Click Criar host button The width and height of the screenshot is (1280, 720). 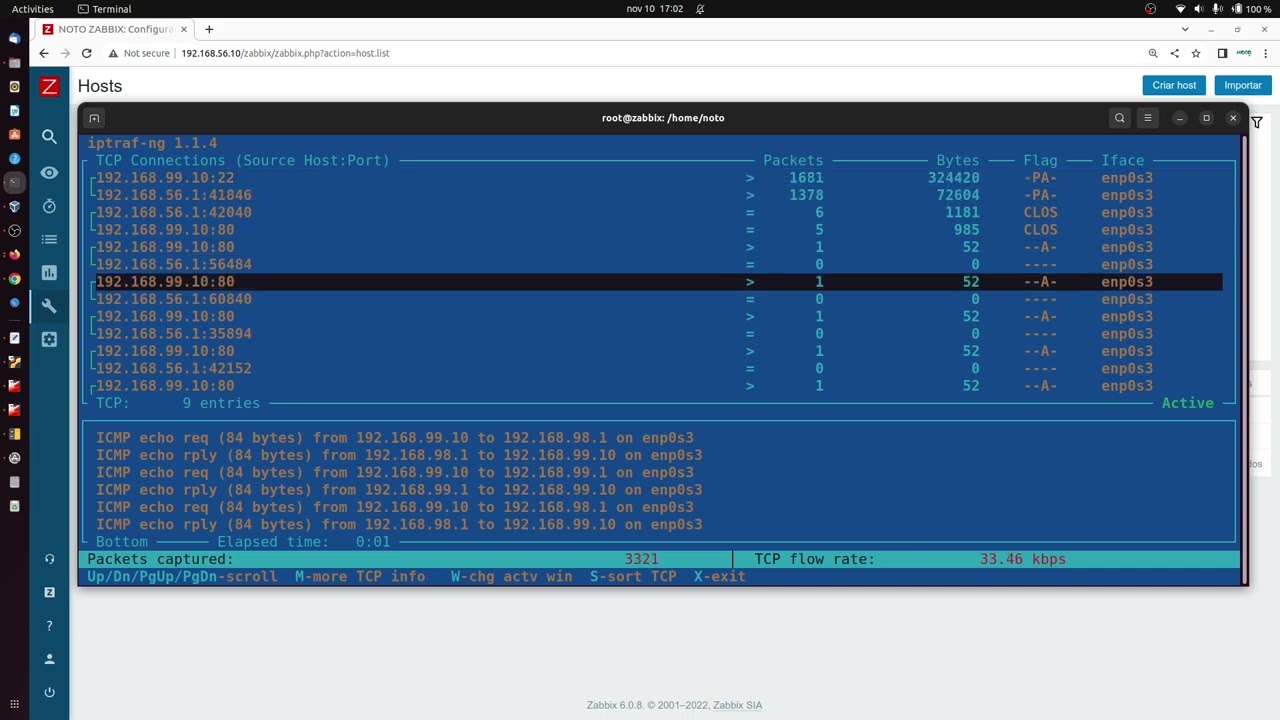click(1174, 85)
